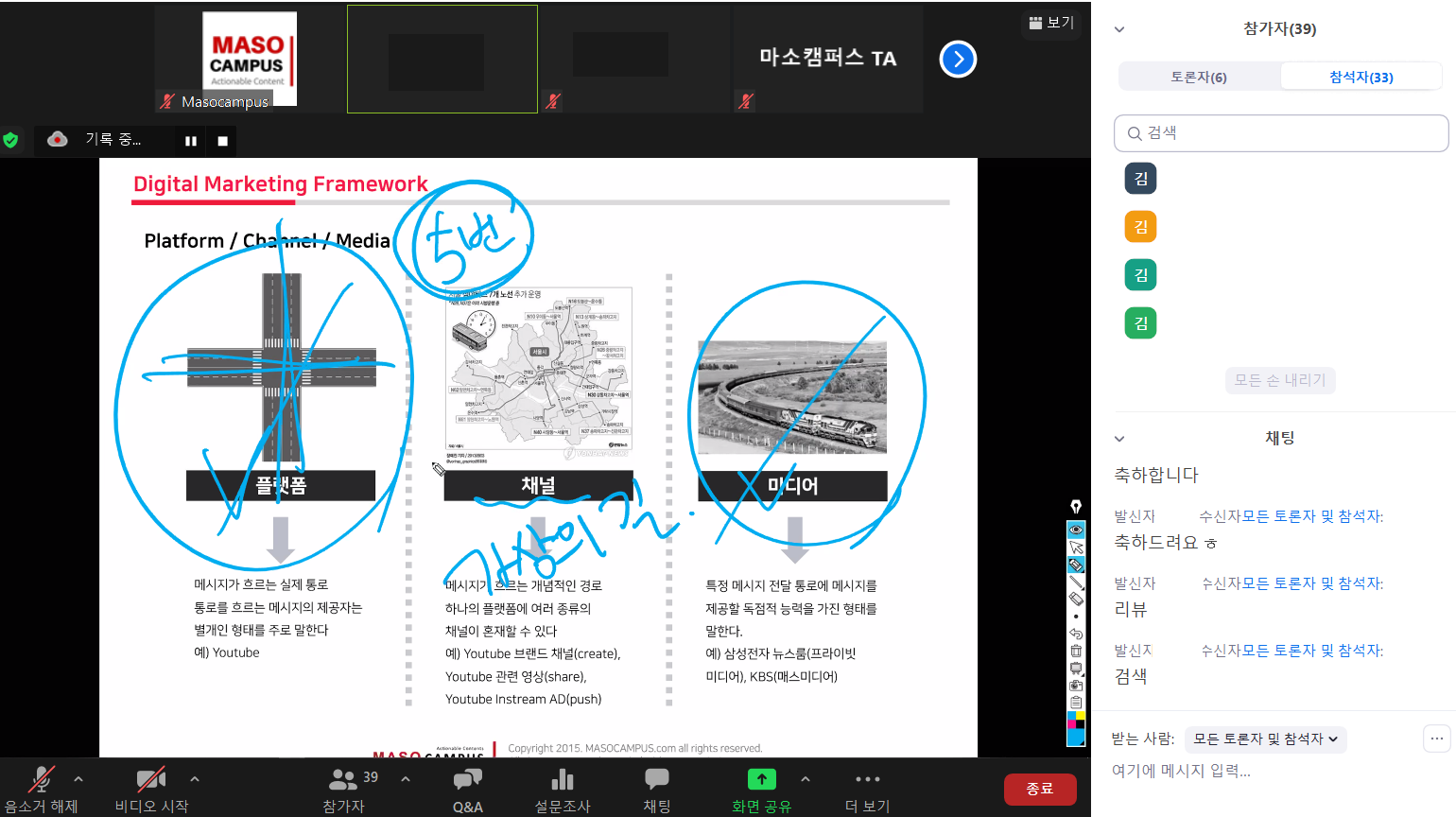Switch to the 참석자(33) tab
Viewport: 1456px width, 817px height.
pyautogui.click(x=1361, y=77)
